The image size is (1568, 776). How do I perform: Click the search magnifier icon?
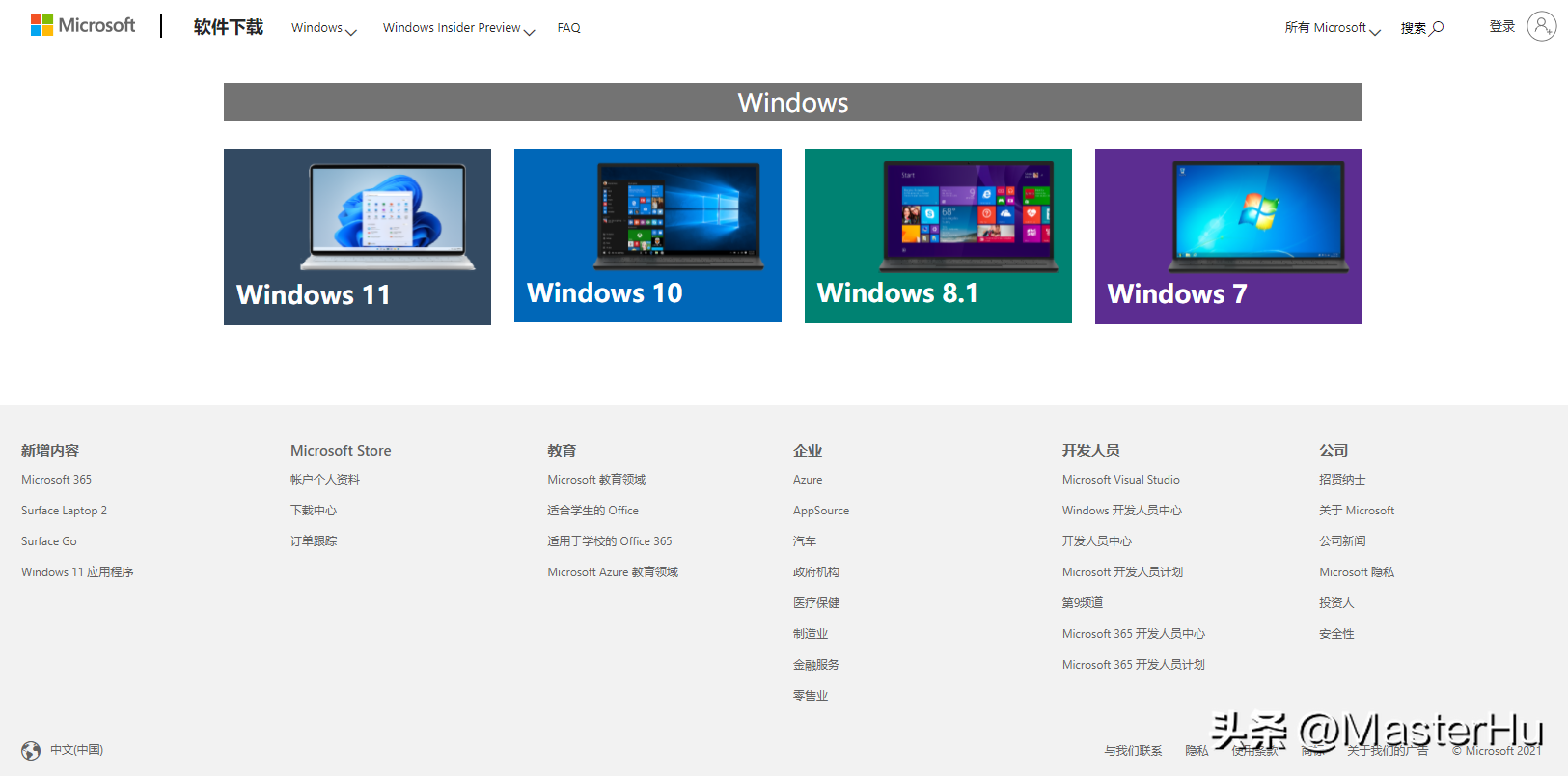1437,28
